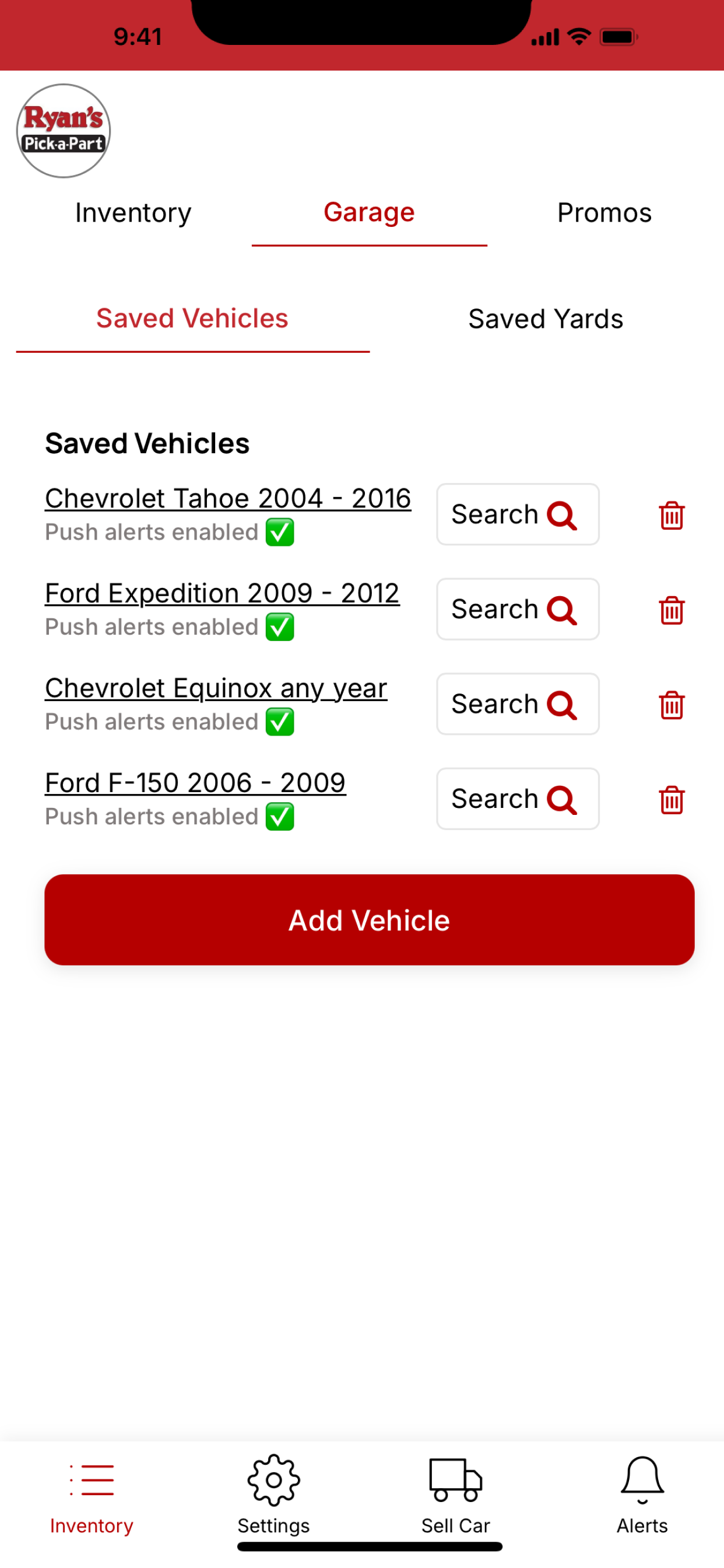Select the Inventory top tab
The height and width of the screenshot is (1568, 724).
(x=133, y=213)
